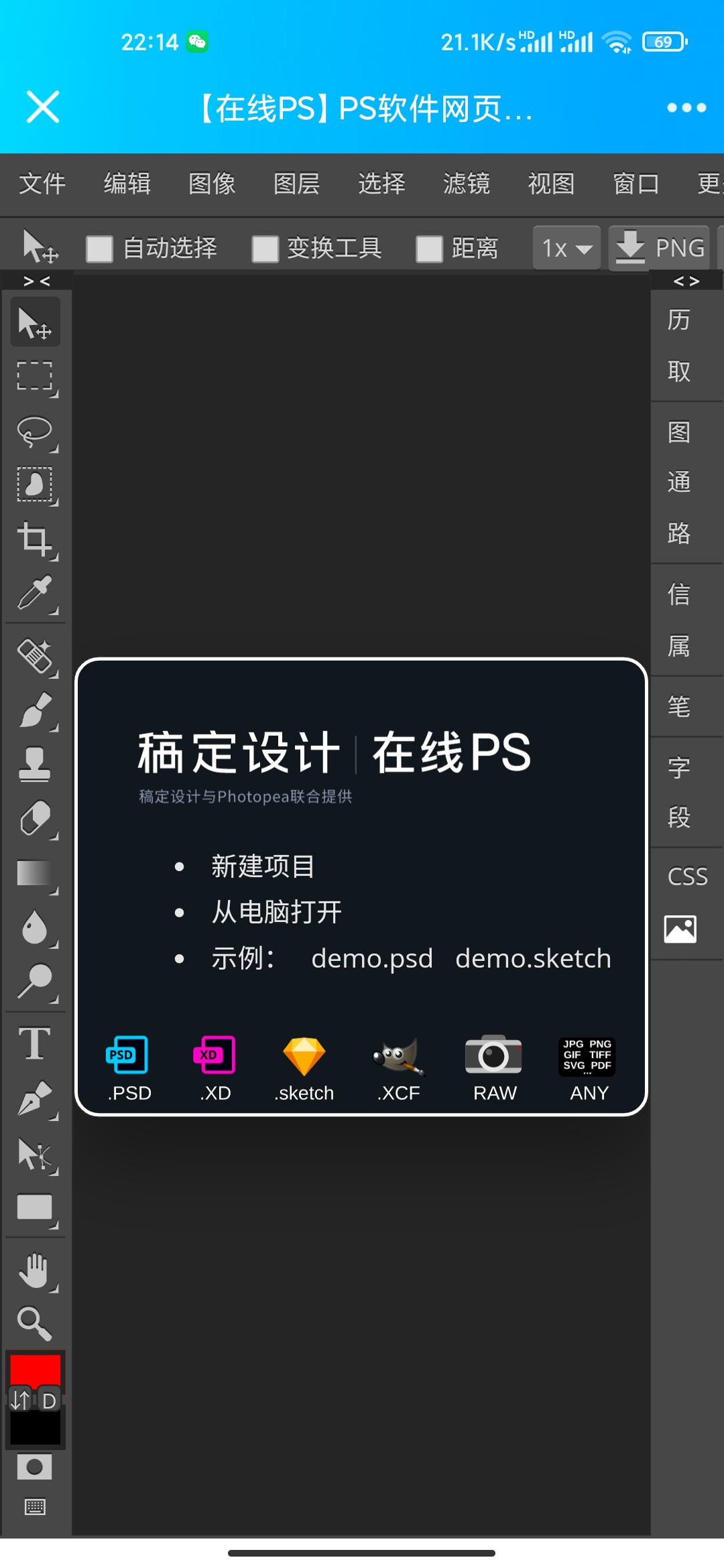Select the Dodge tool
The width and height of the screenshot is (724, 1568).
click(36, 982)
